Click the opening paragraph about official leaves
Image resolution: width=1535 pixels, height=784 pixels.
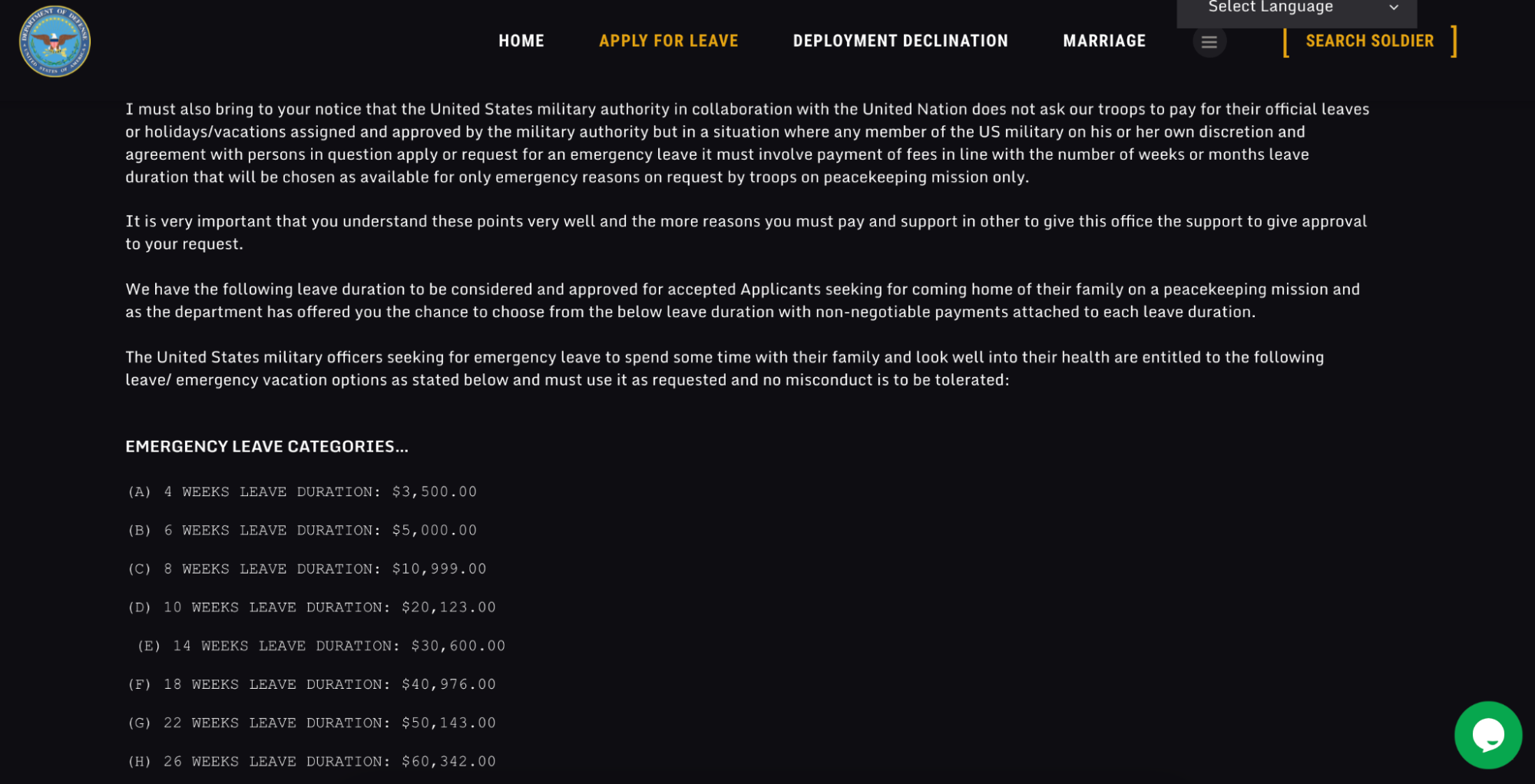tap(747, 143)
